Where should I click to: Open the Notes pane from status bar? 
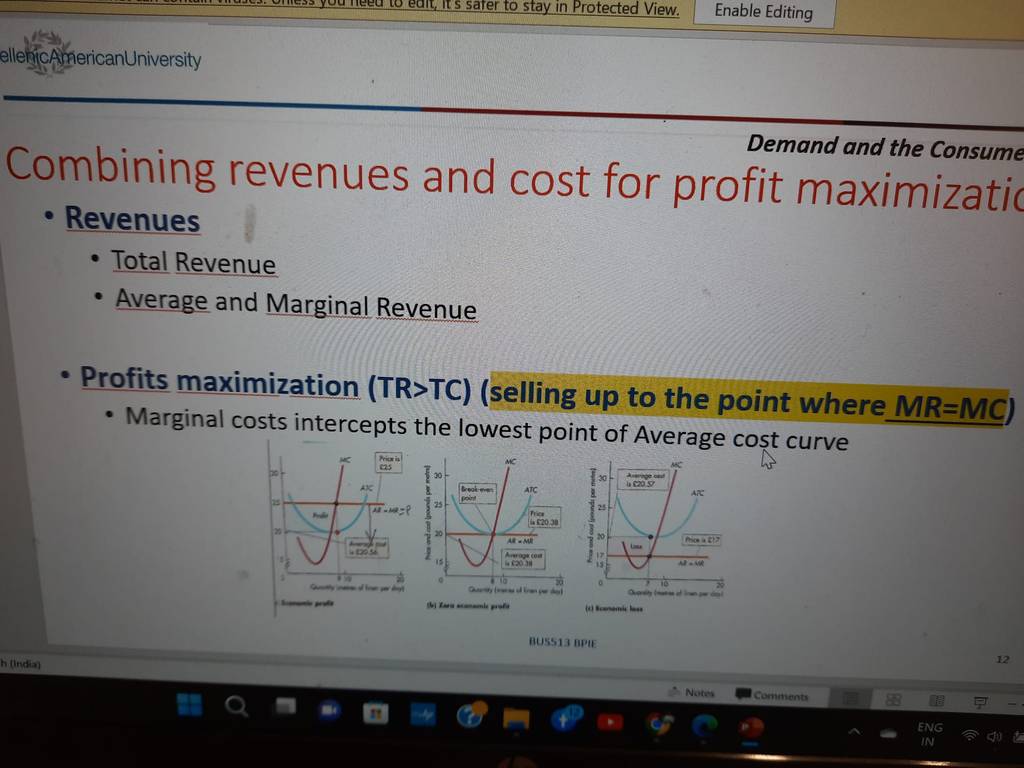(x=692, y=692)
